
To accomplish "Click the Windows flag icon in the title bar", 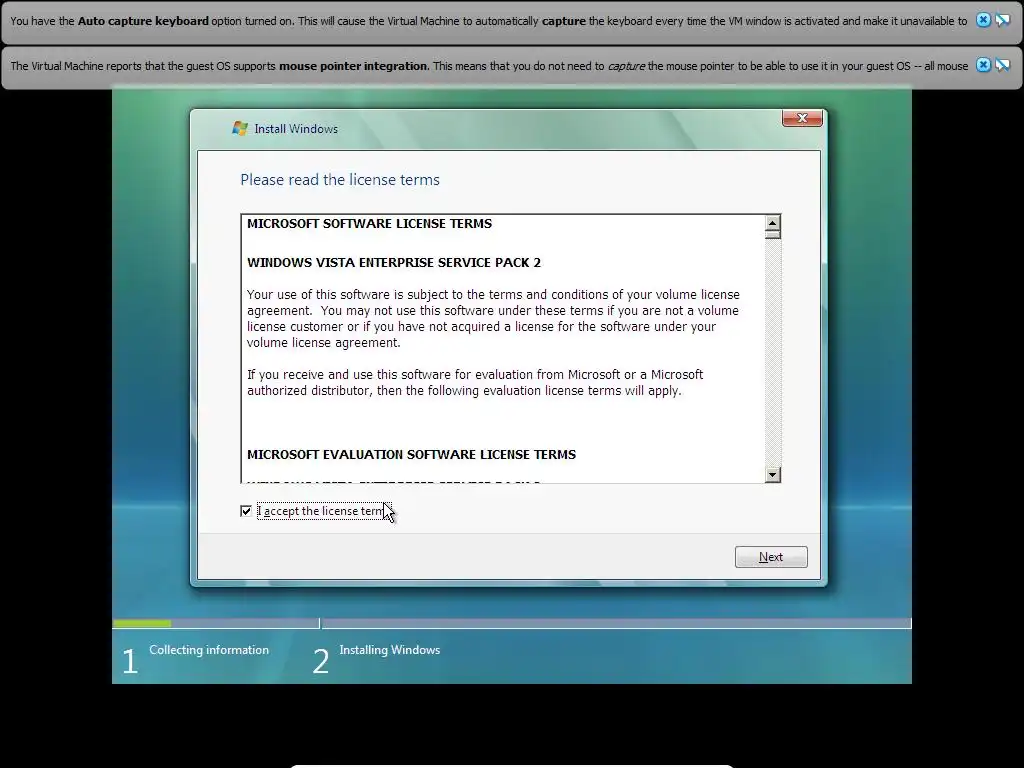I will tap(240, 129).
